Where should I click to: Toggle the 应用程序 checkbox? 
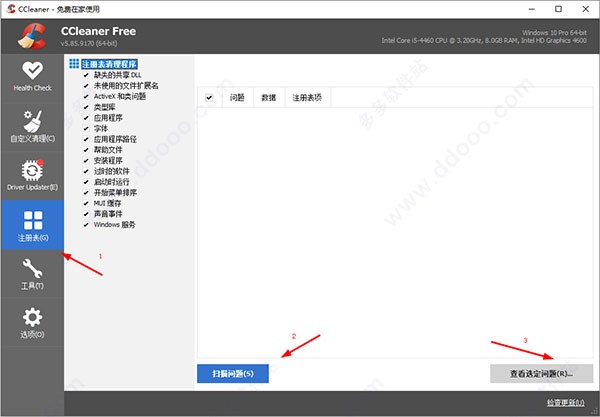tap(86, 118)
